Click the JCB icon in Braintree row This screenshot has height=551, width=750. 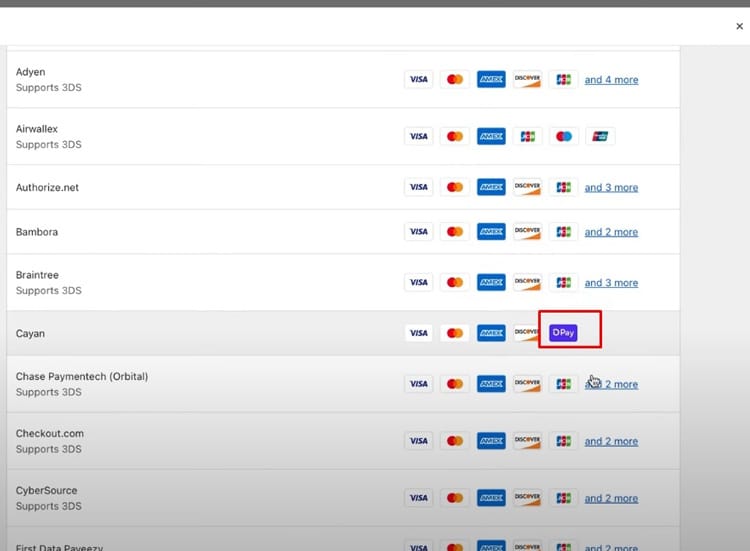pos(563,283)
